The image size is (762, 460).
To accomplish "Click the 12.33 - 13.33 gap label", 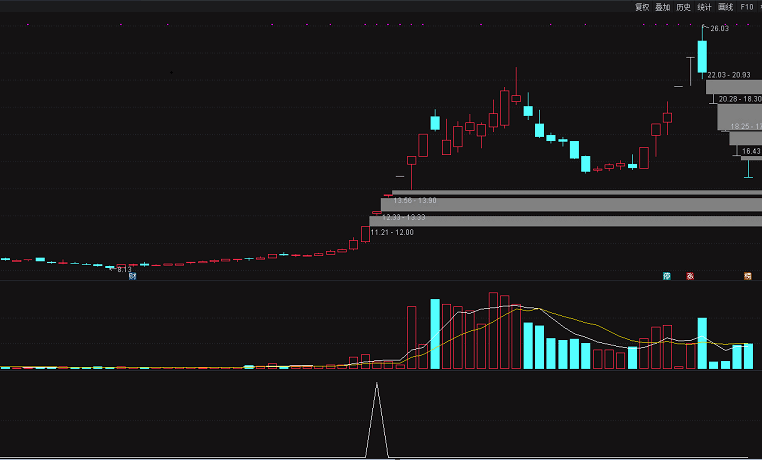I will click(x=403, y=217).
